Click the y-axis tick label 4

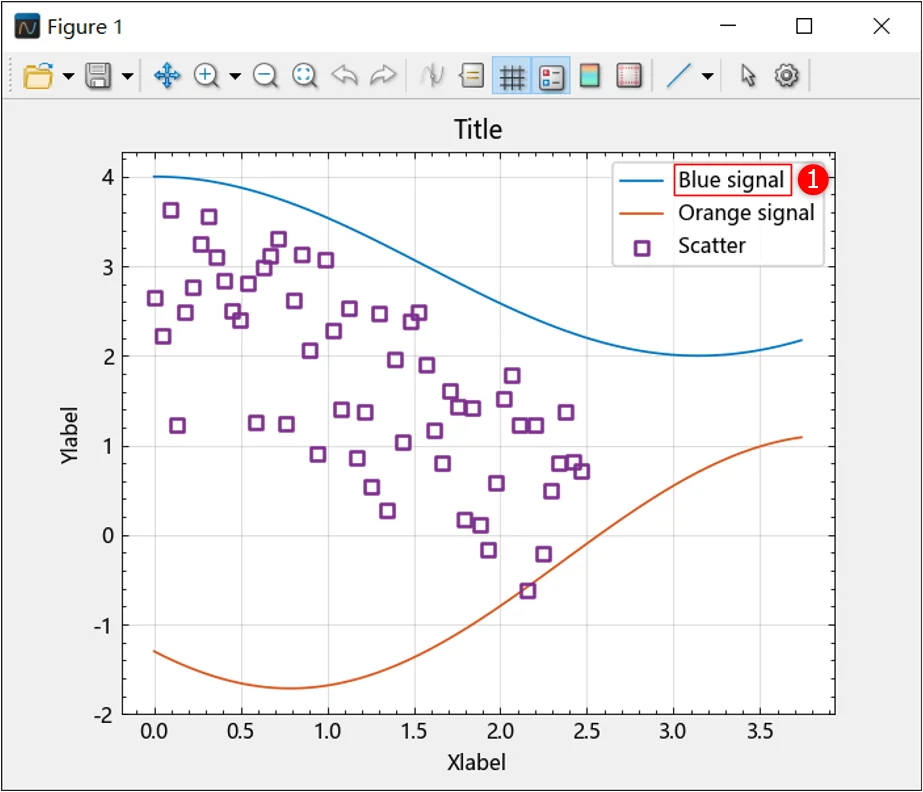click(x=108, y=177)
